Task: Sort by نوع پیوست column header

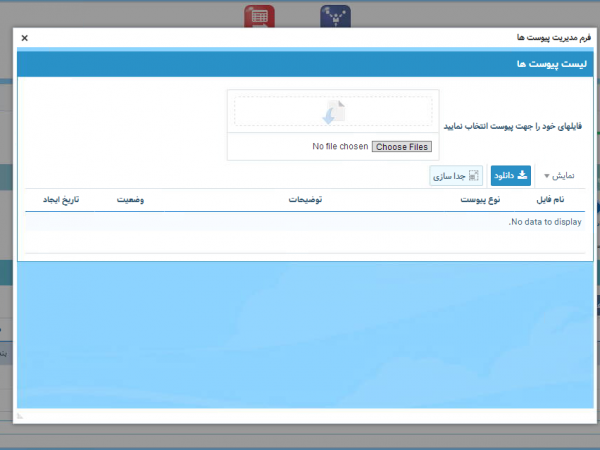Action: (x=480, y=200)
